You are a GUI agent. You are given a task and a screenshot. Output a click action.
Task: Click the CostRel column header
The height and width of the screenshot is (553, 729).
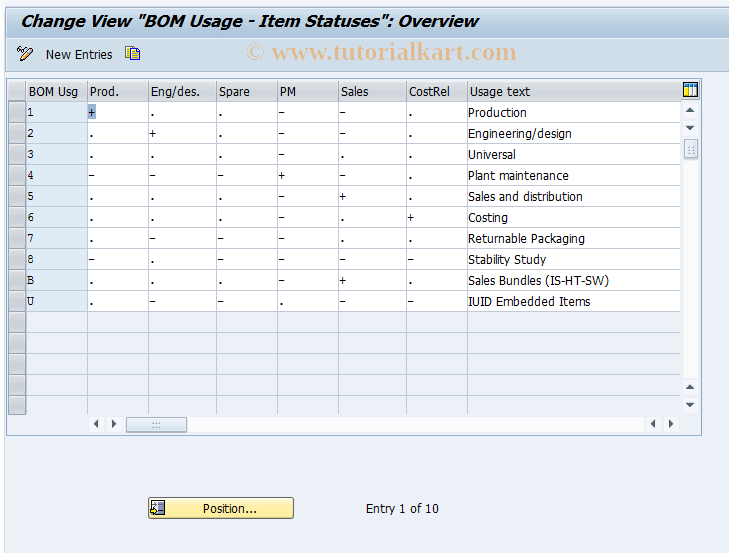pos(437,91)
